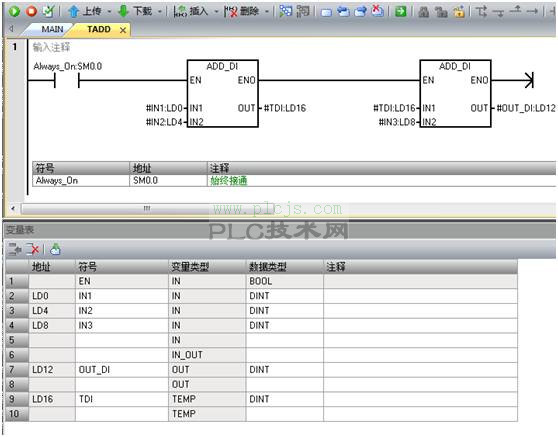558x437 pixels.
Task: Click the green Run PLC icon
Action: coord(14,11)
